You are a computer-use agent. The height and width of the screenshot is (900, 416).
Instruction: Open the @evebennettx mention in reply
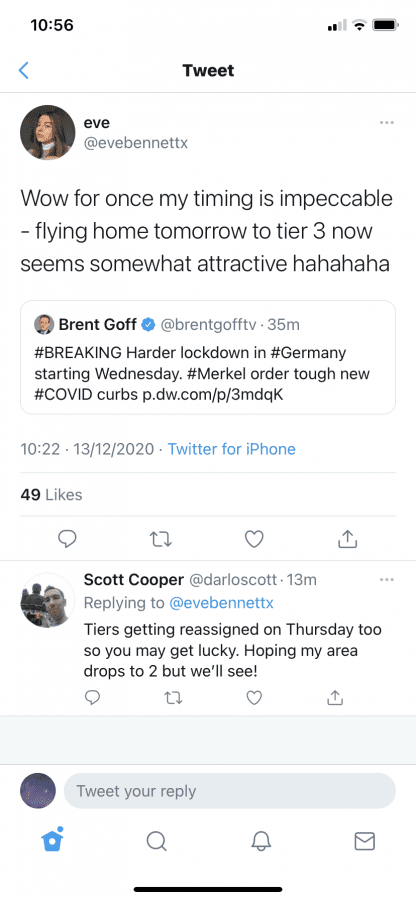(x=220, y=603)
